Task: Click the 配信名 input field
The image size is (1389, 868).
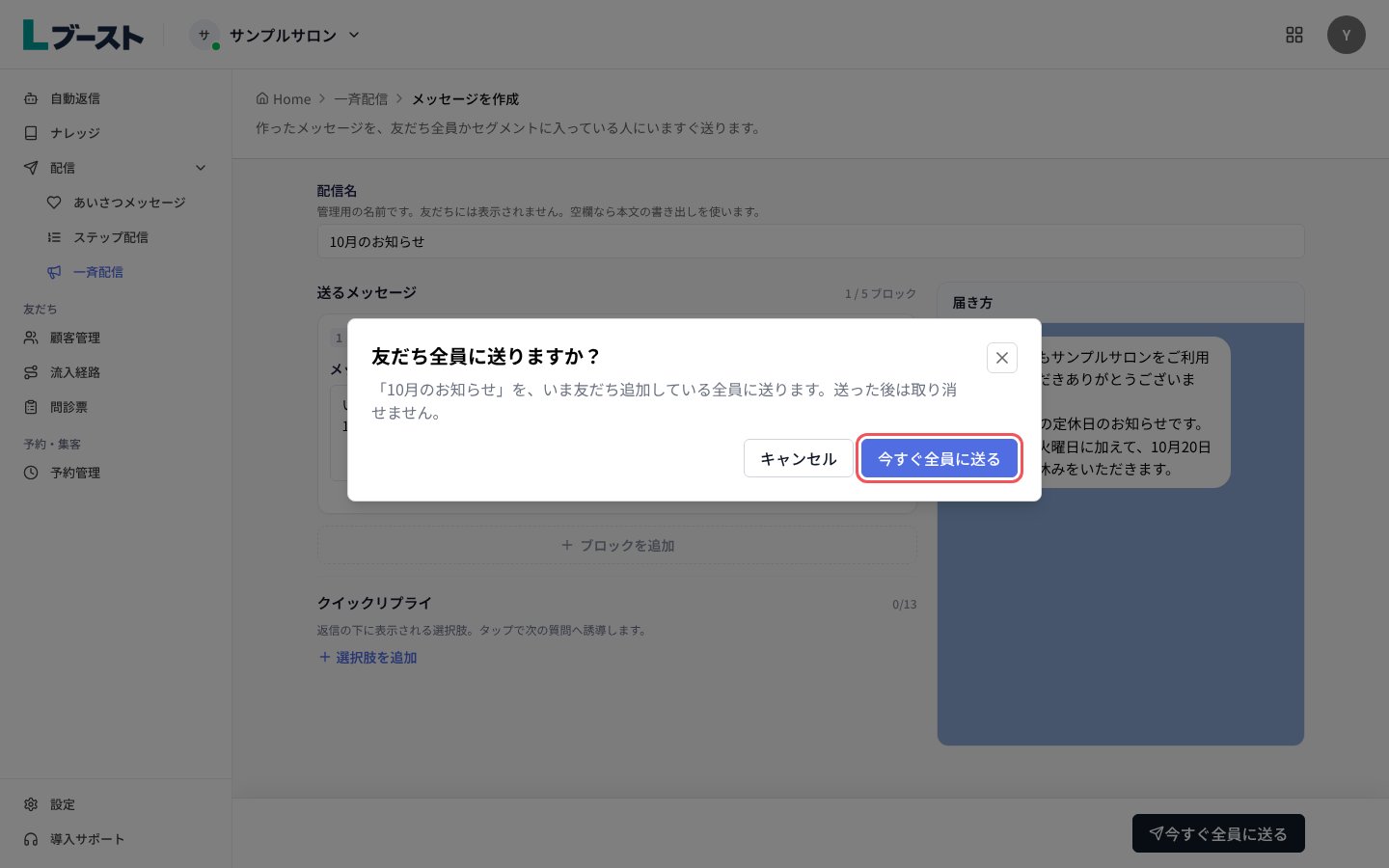Action: coord(810,241)
